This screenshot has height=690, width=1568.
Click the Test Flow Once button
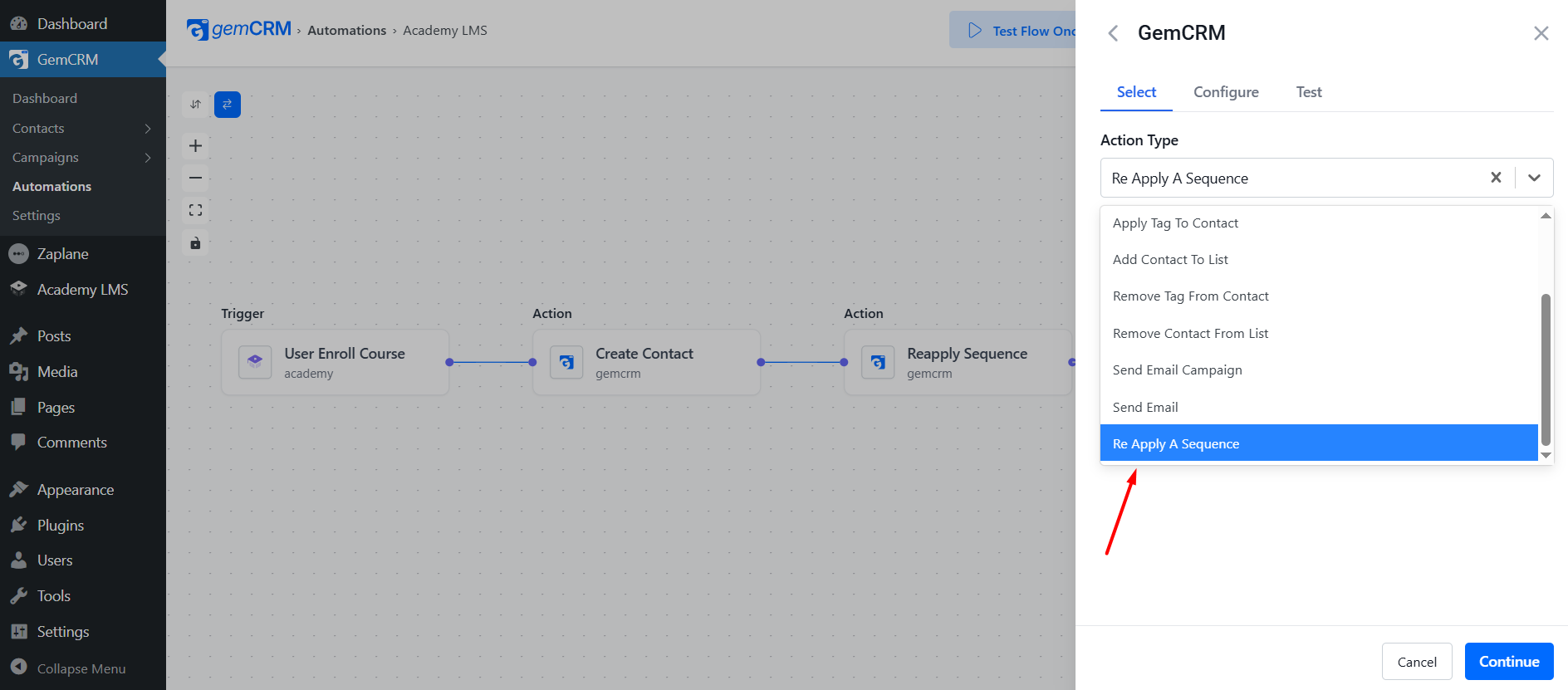[1013, 31]
